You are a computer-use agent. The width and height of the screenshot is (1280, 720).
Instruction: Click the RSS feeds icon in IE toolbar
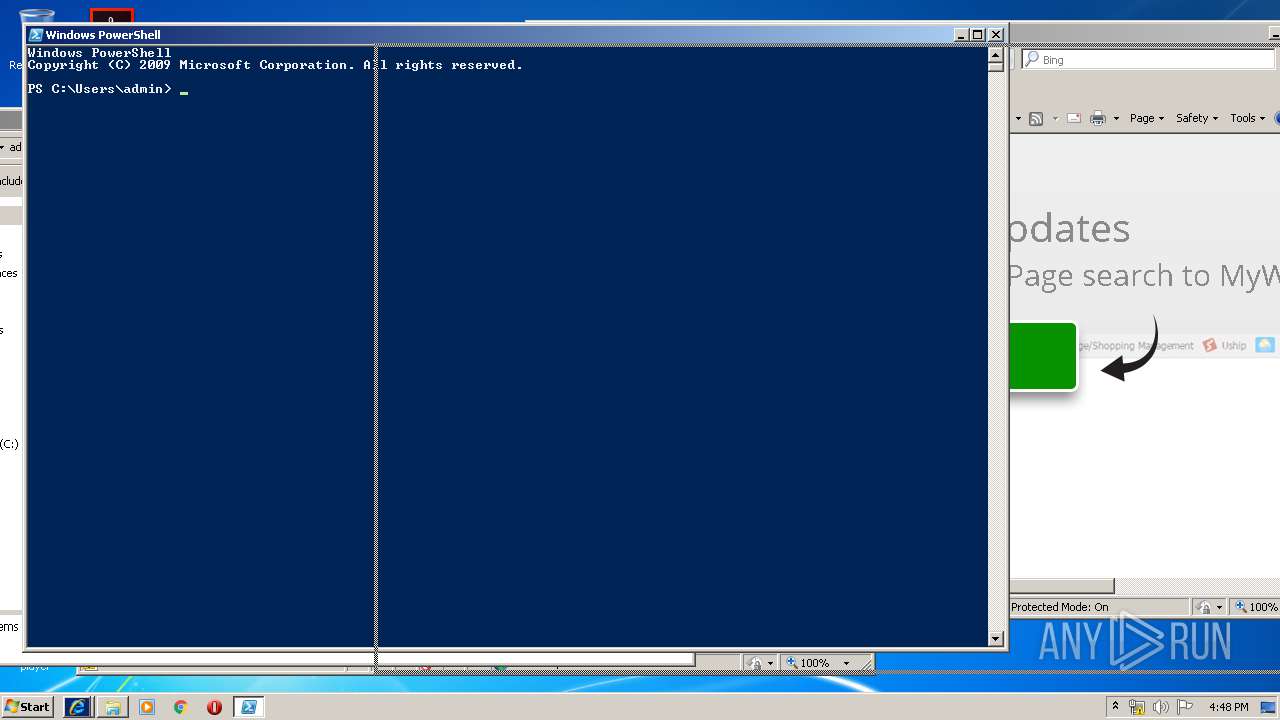[1036, 118]
